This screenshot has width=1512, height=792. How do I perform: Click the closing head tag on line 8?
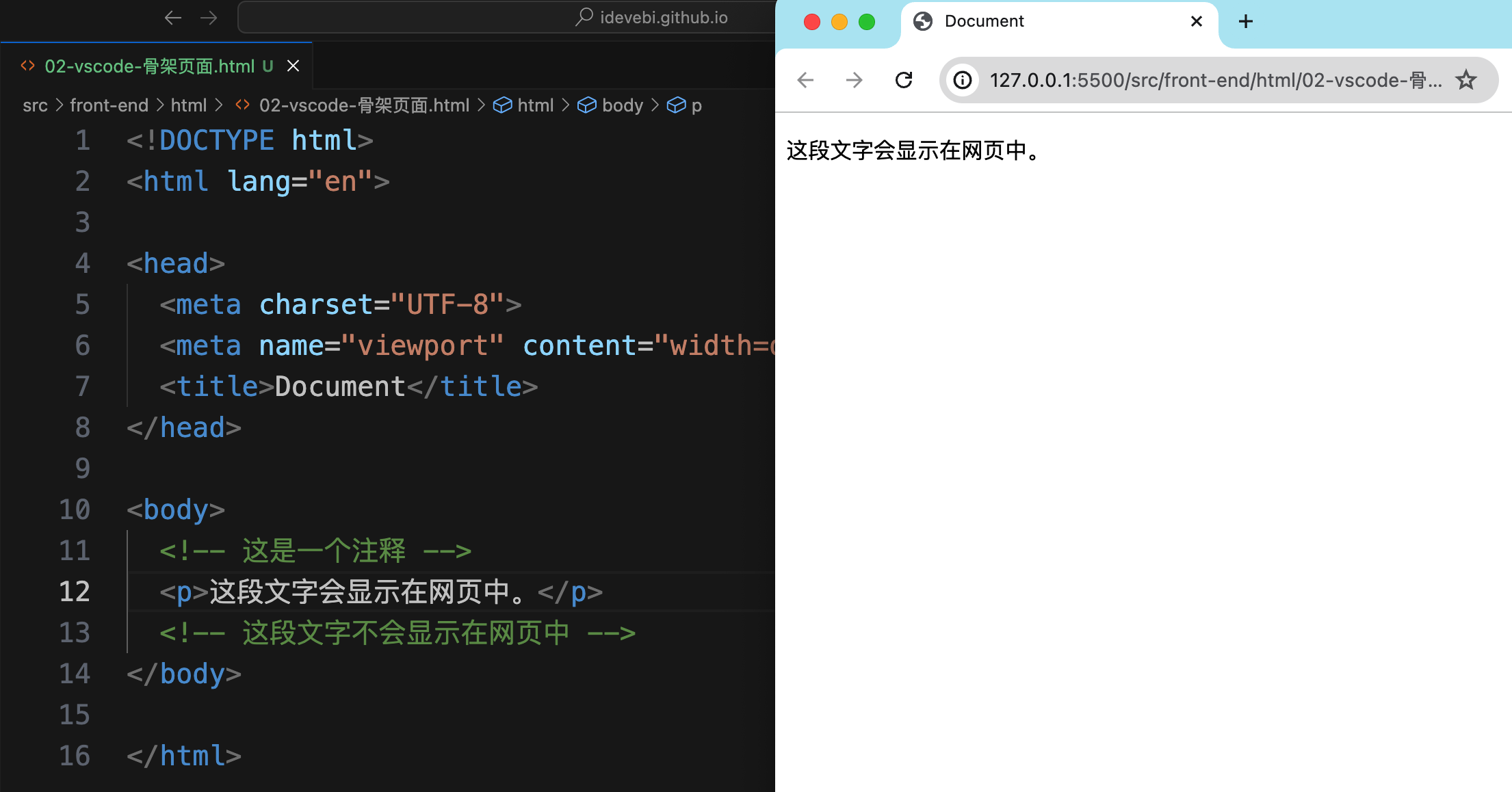tap(184, 427)
